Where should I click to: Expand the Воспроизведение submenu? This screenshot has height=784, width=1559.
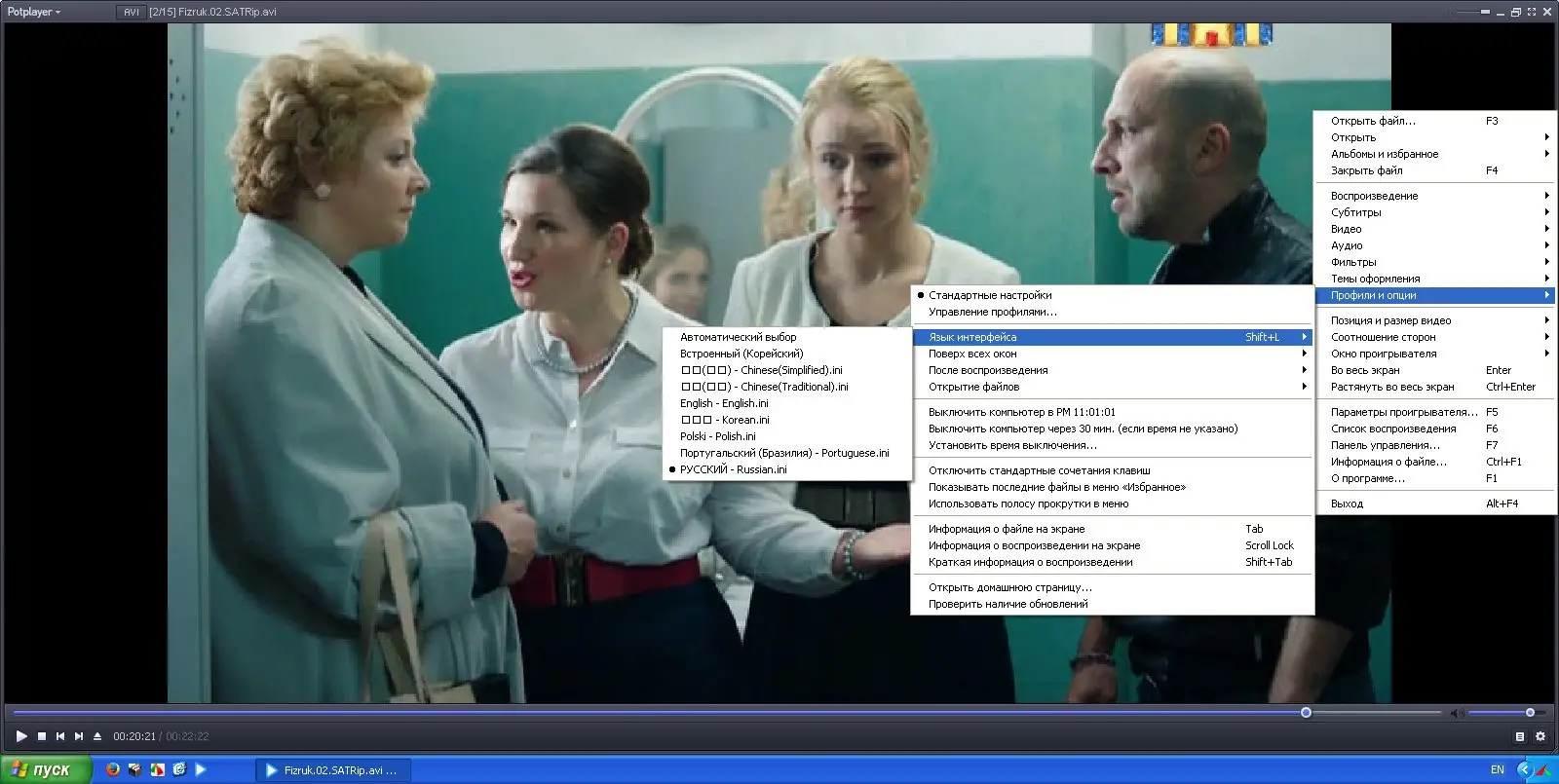1434,196
